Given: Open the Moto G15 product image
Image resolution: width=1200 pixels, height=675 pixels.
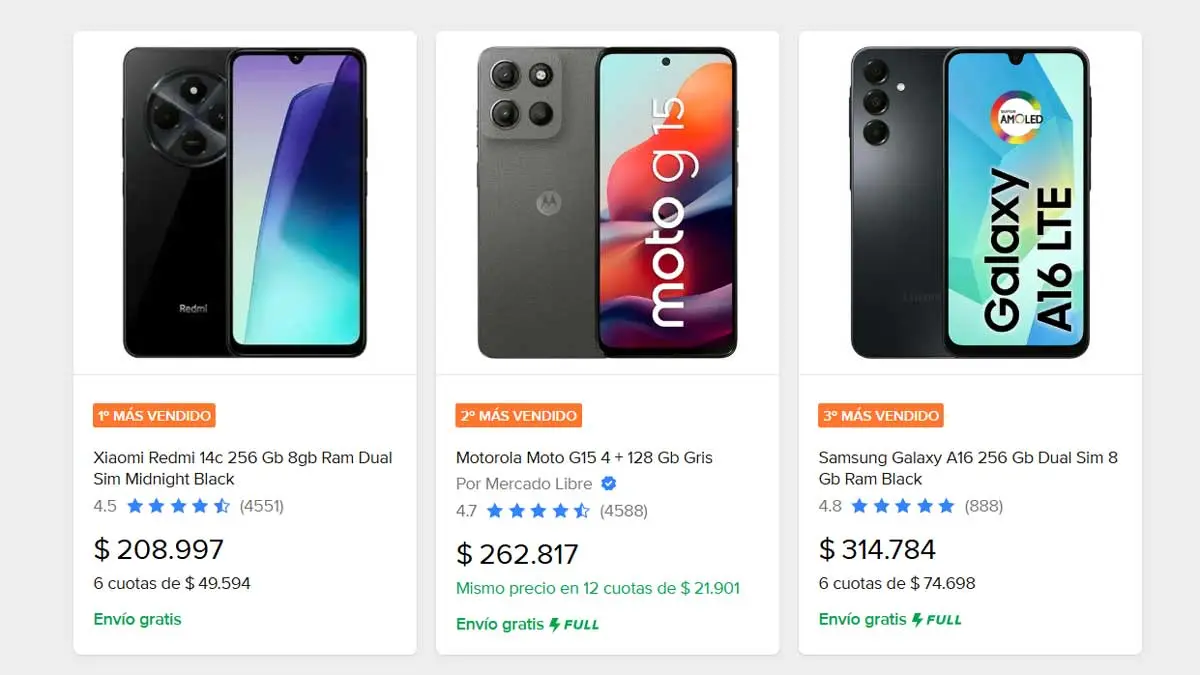Looking at the screenshot, I should coord(607,202).
